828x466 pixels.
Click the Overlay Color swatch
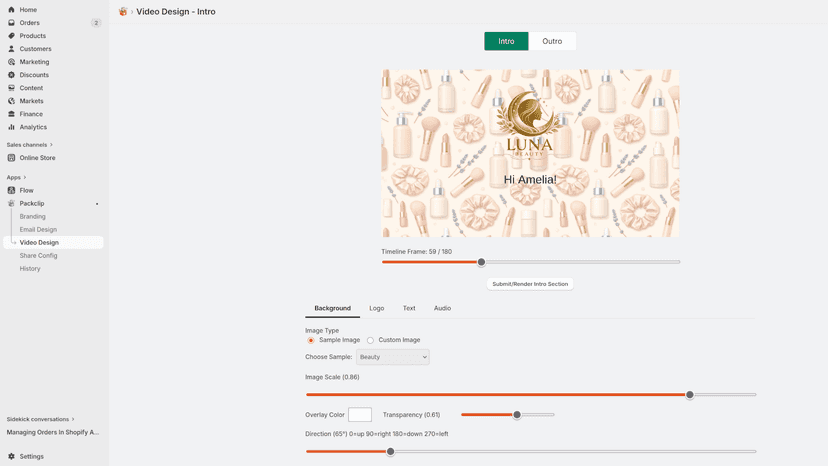coord(360,415)
